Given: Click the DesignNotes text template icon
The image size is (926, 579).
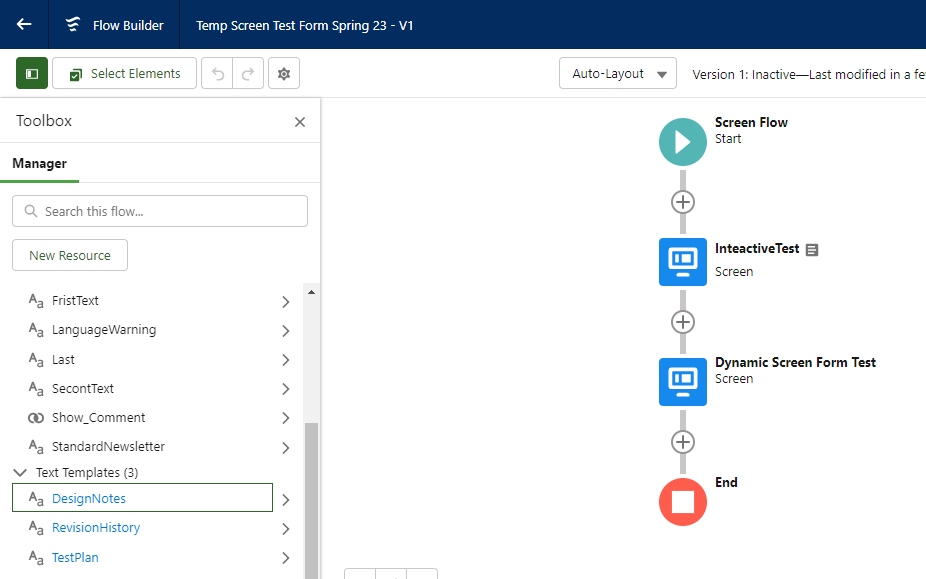Looking at the screenshot, I should point(36,499).
